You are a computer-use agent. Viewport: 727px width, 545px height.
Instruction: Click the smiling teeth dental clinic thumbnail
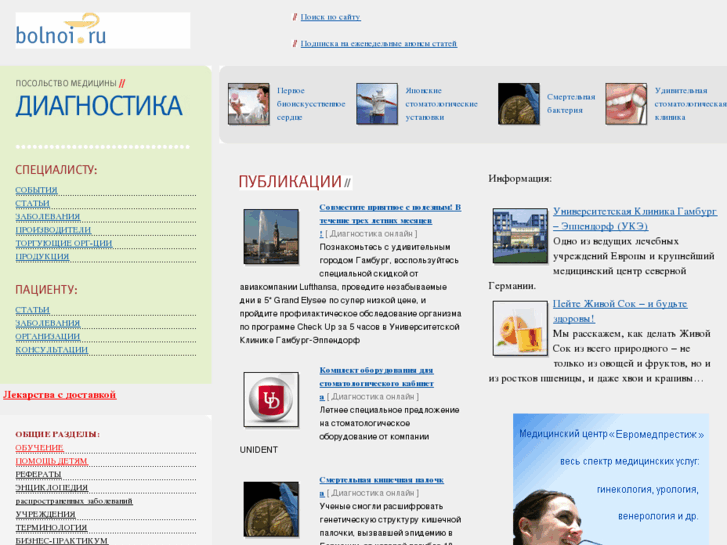tap(625, 104)
